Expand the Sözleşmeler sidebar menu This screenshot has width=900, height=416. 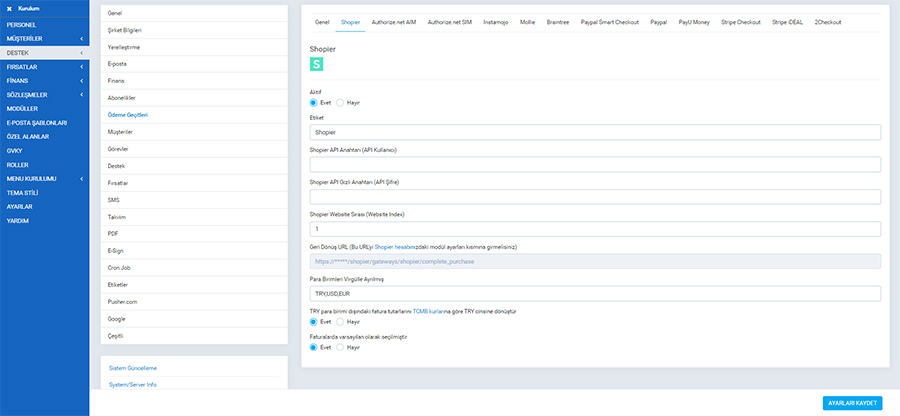click(x=45, y=95)
